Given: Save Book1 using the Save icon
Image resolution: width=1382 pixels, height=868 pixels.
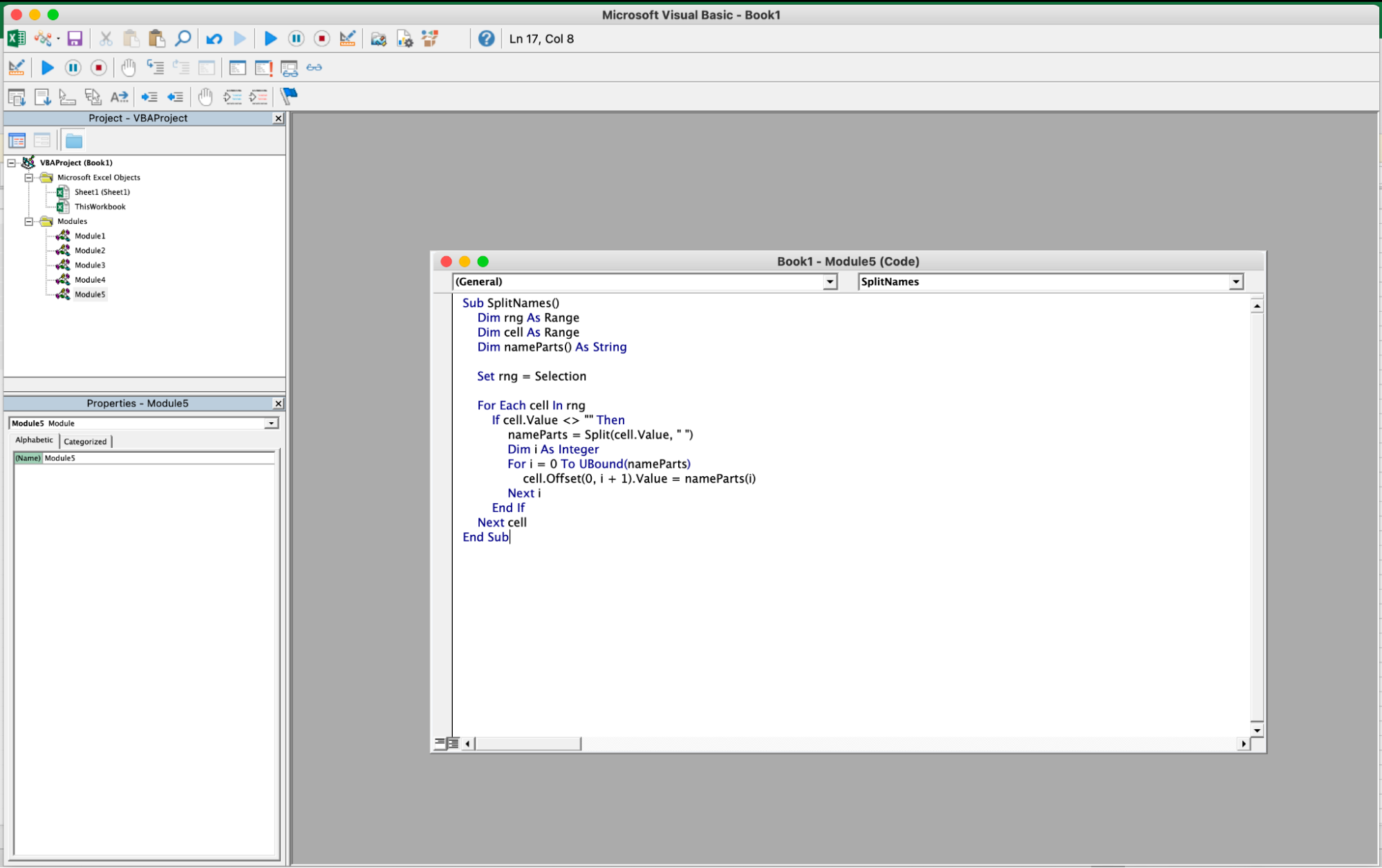Looking at the screenshot, I should [x=75, y=39].
